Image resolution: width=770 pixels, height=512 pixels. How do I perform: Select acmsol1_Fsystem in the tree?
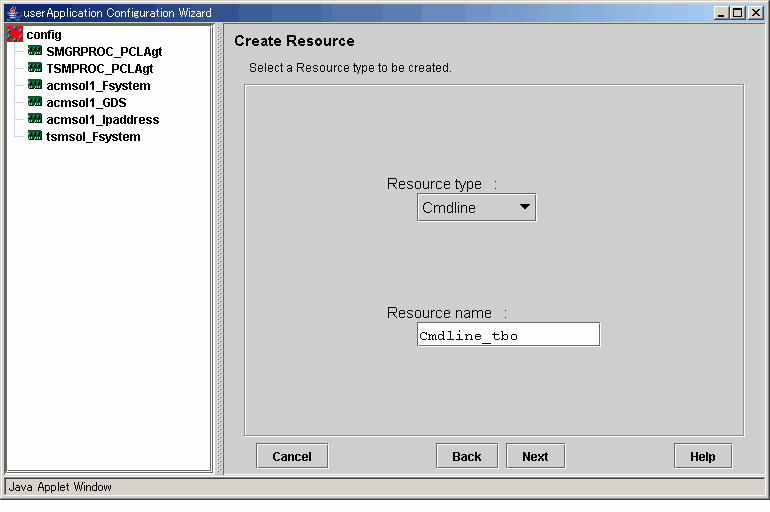(98, 86)
